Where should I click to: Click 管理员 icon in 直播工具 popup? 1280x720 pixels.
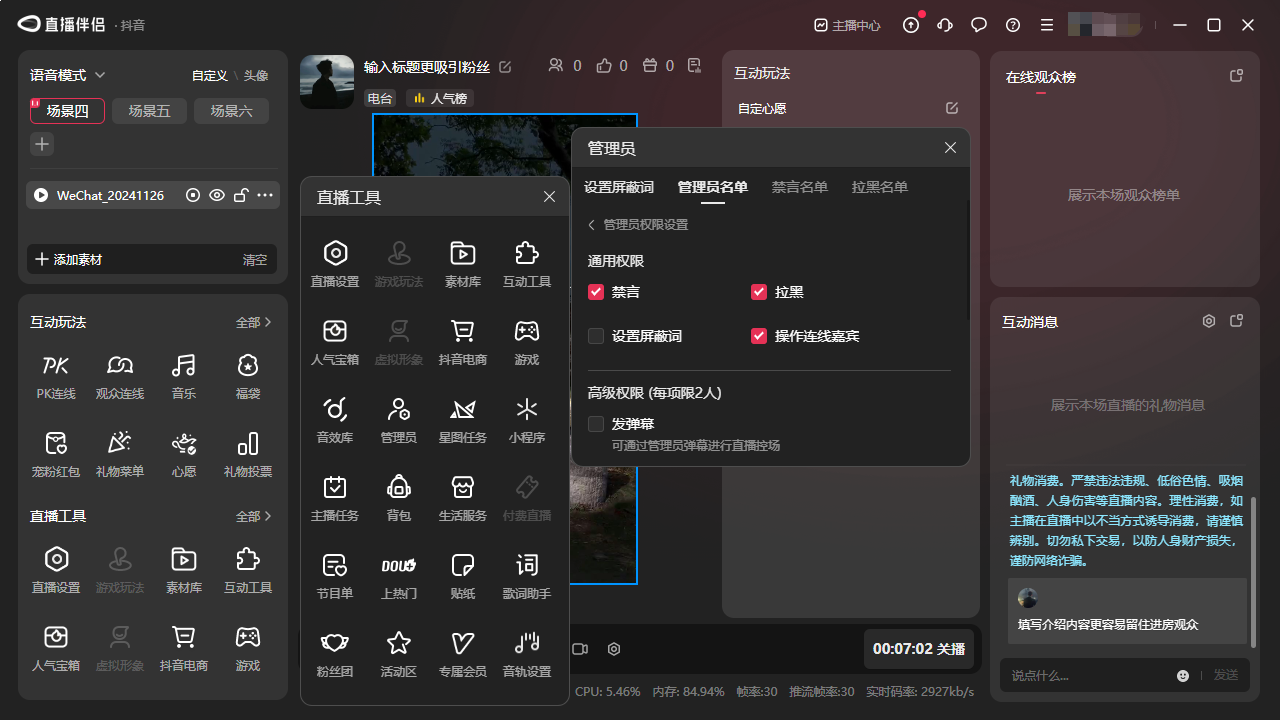pos(399,420)
